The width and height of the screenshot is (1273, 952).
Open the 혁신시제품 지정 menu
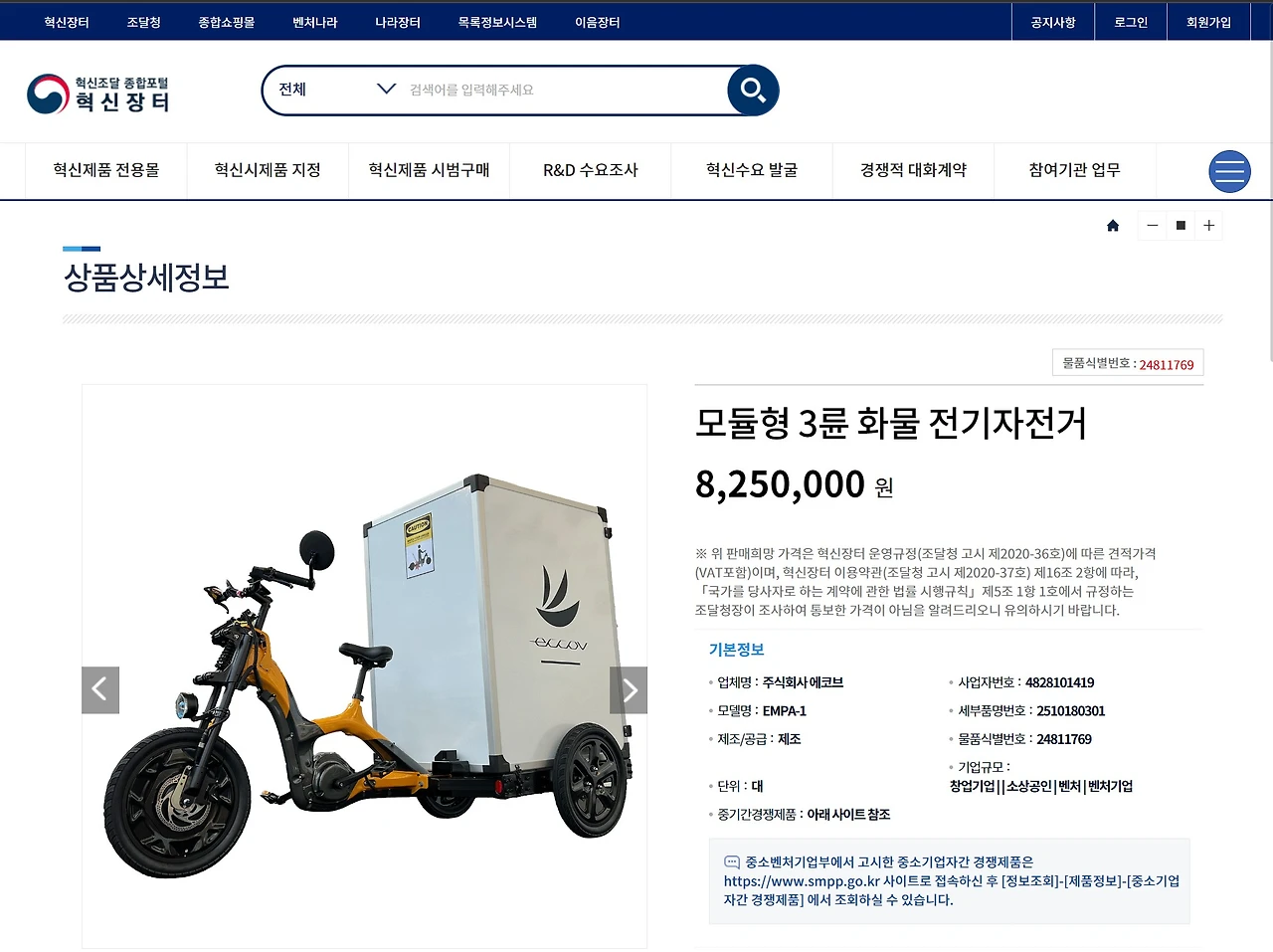pyautogui.click(x=268, y=170)
